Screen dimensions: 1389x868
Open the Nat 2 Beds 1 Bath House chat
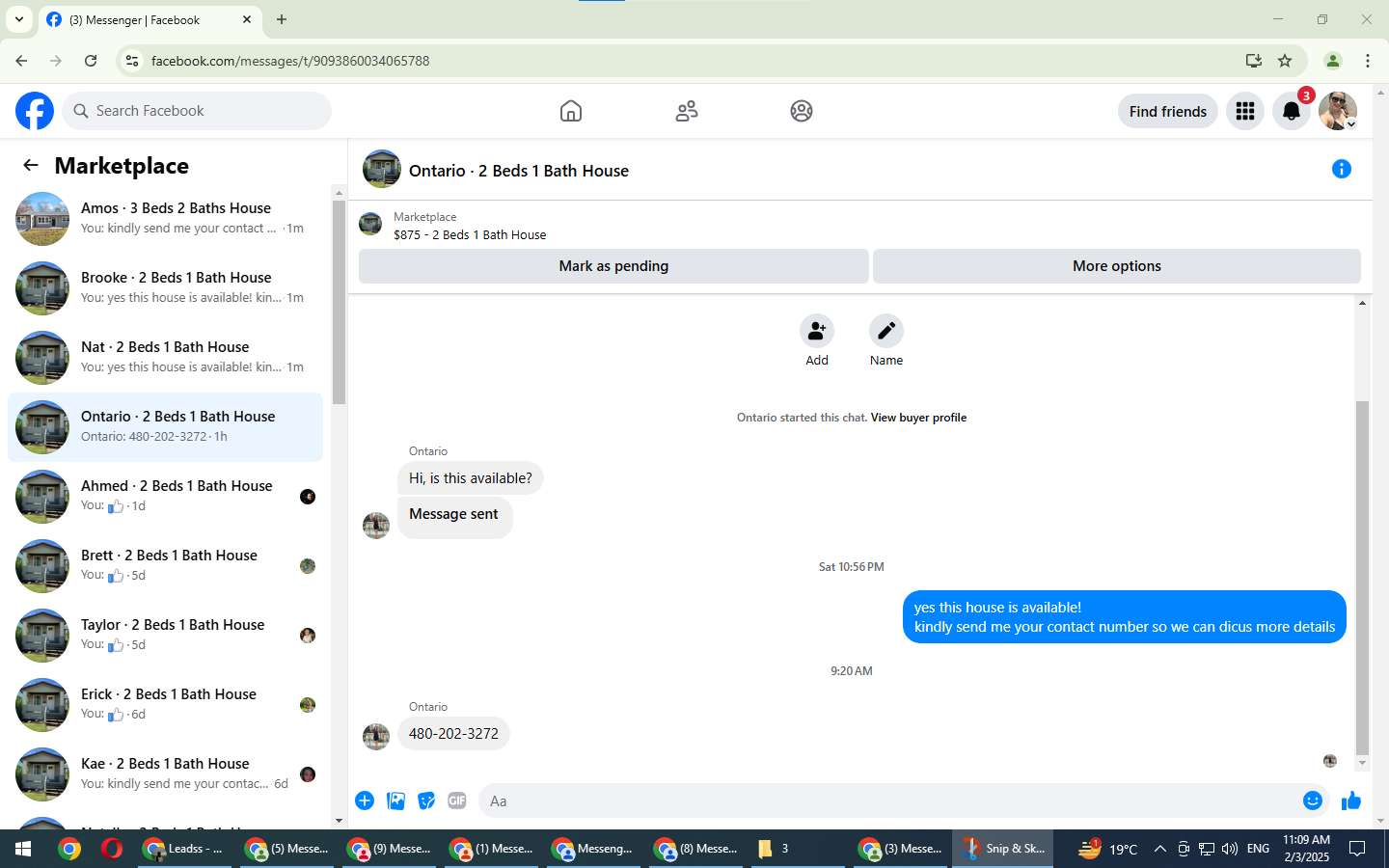pyautogui.click(x=166, y=358)
